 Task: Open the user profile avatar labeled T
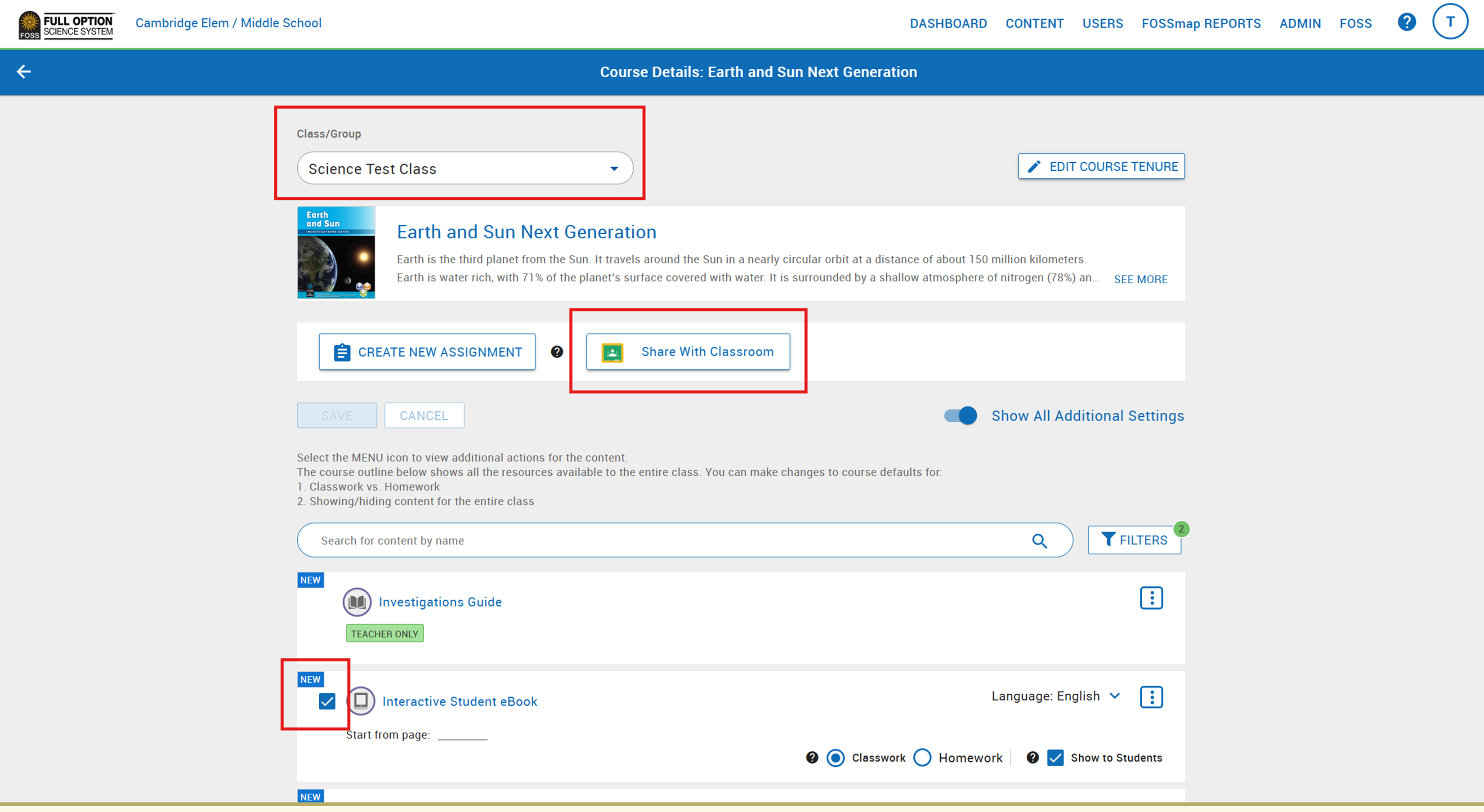coord(1450,22)
